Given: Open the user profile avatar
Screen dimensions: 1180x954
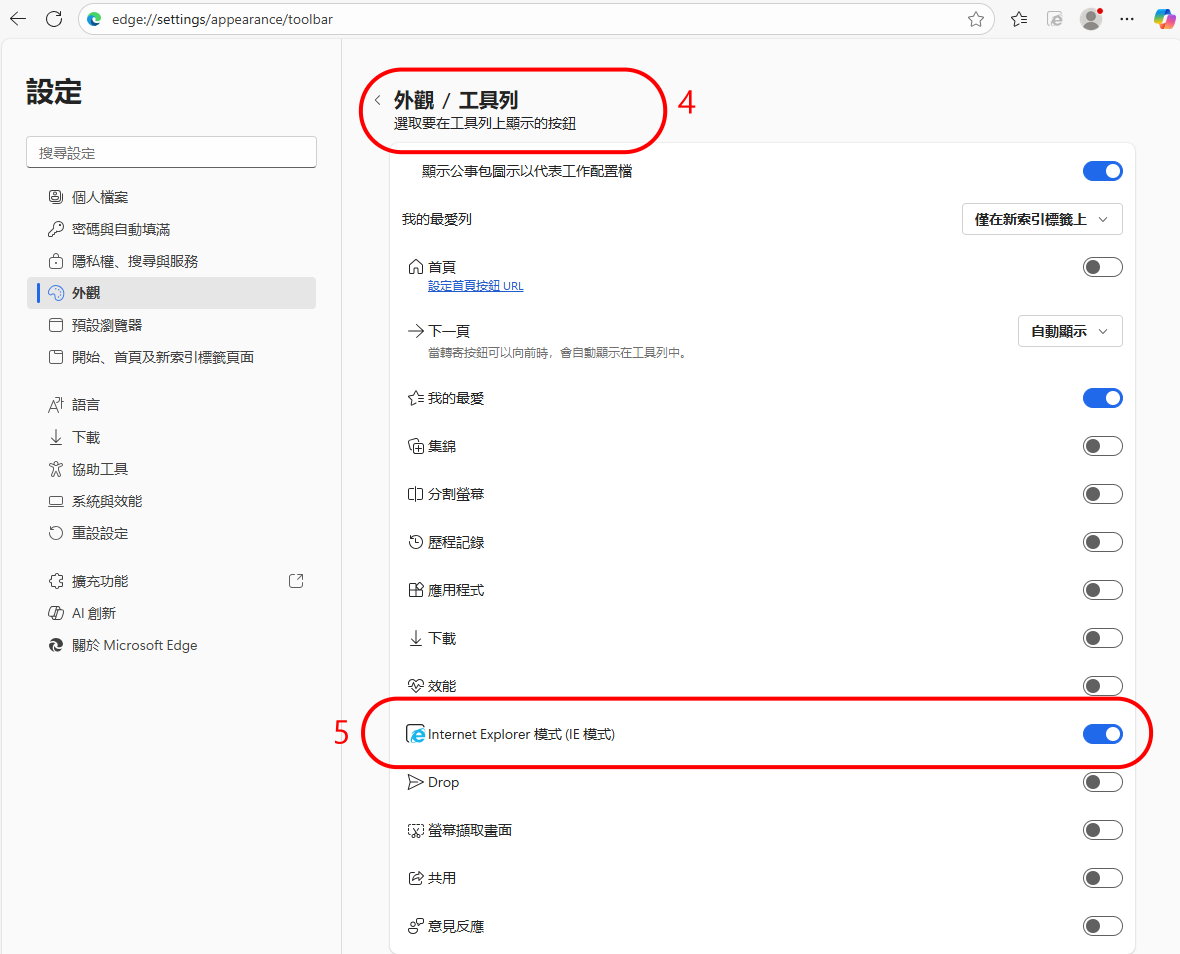Looking at the screenshot, I should tap(1090, 19).
